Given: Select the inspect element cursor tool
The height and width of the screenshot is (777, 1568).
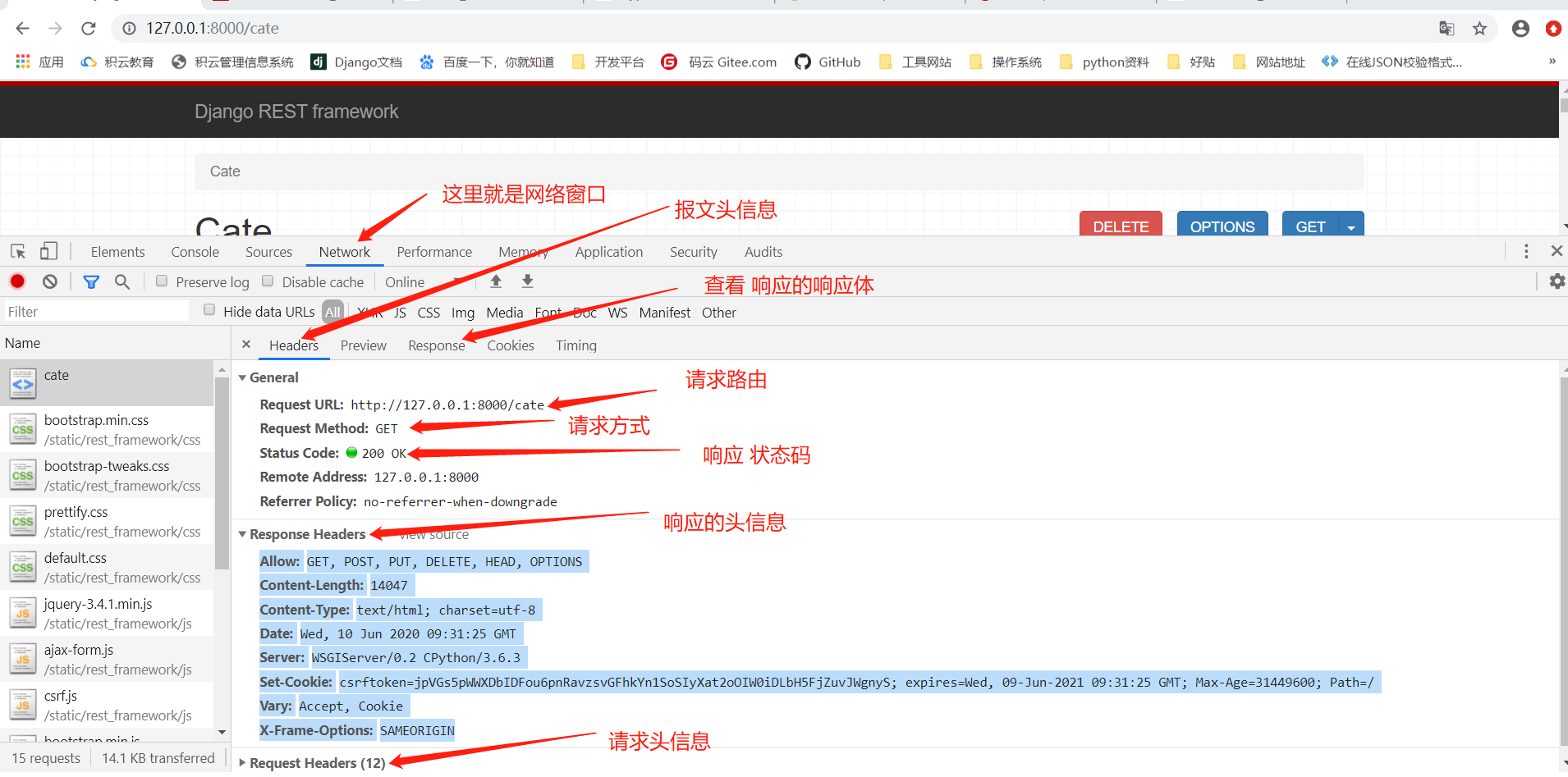Looking at the screenshot, I should [17, 251].
